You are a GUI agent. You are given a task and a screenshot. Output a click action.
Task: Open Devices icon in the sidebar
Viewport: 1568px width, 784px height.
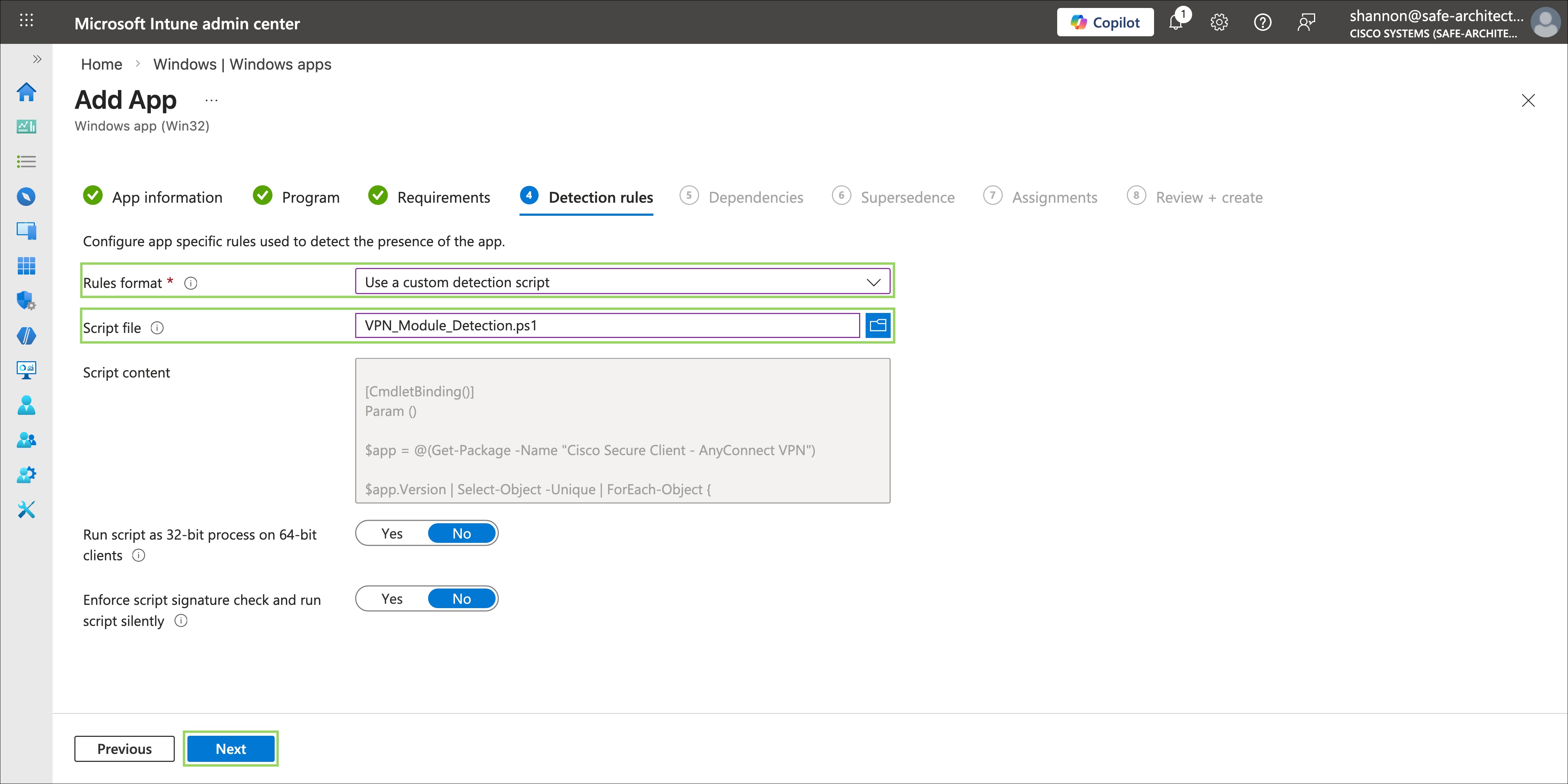(x=26, y=231)
